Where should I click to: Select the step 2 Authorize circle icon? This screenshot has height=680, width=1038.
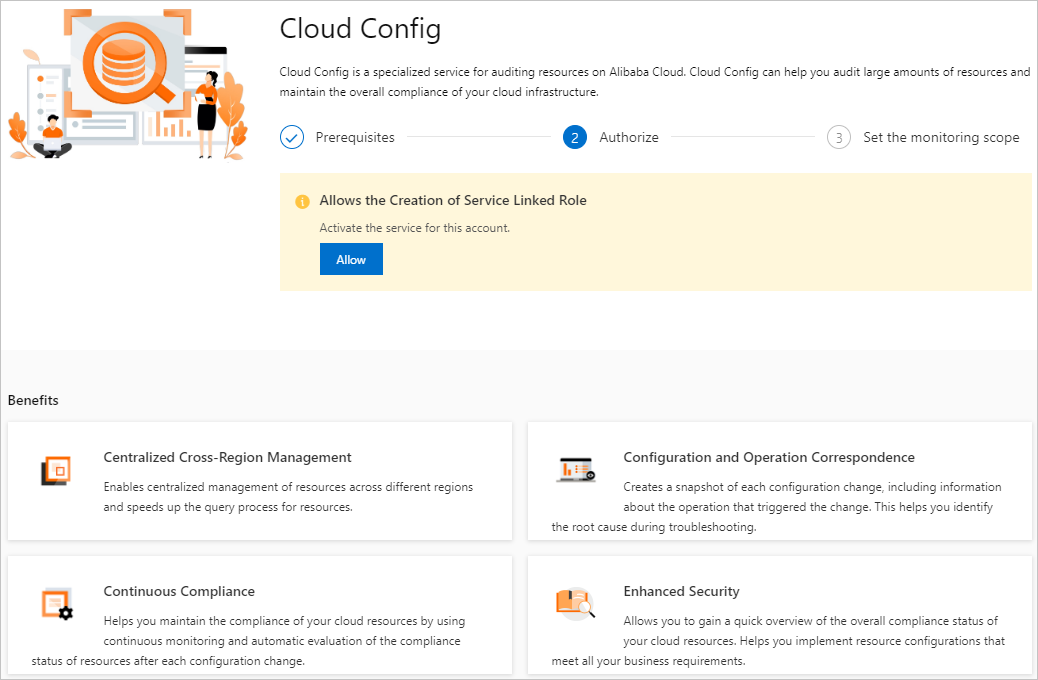click(x=575, y=137)
